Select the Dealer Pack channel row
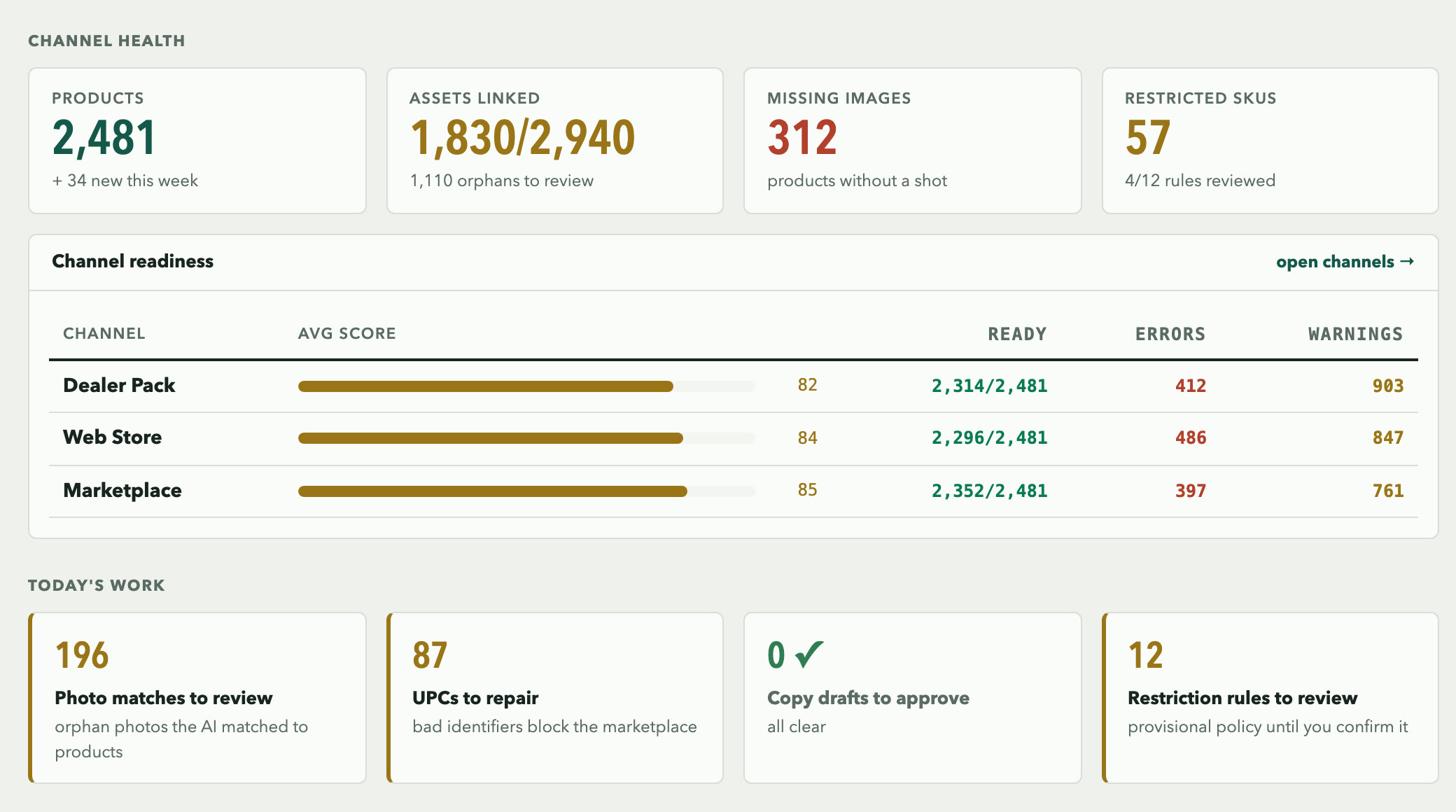 734,386
